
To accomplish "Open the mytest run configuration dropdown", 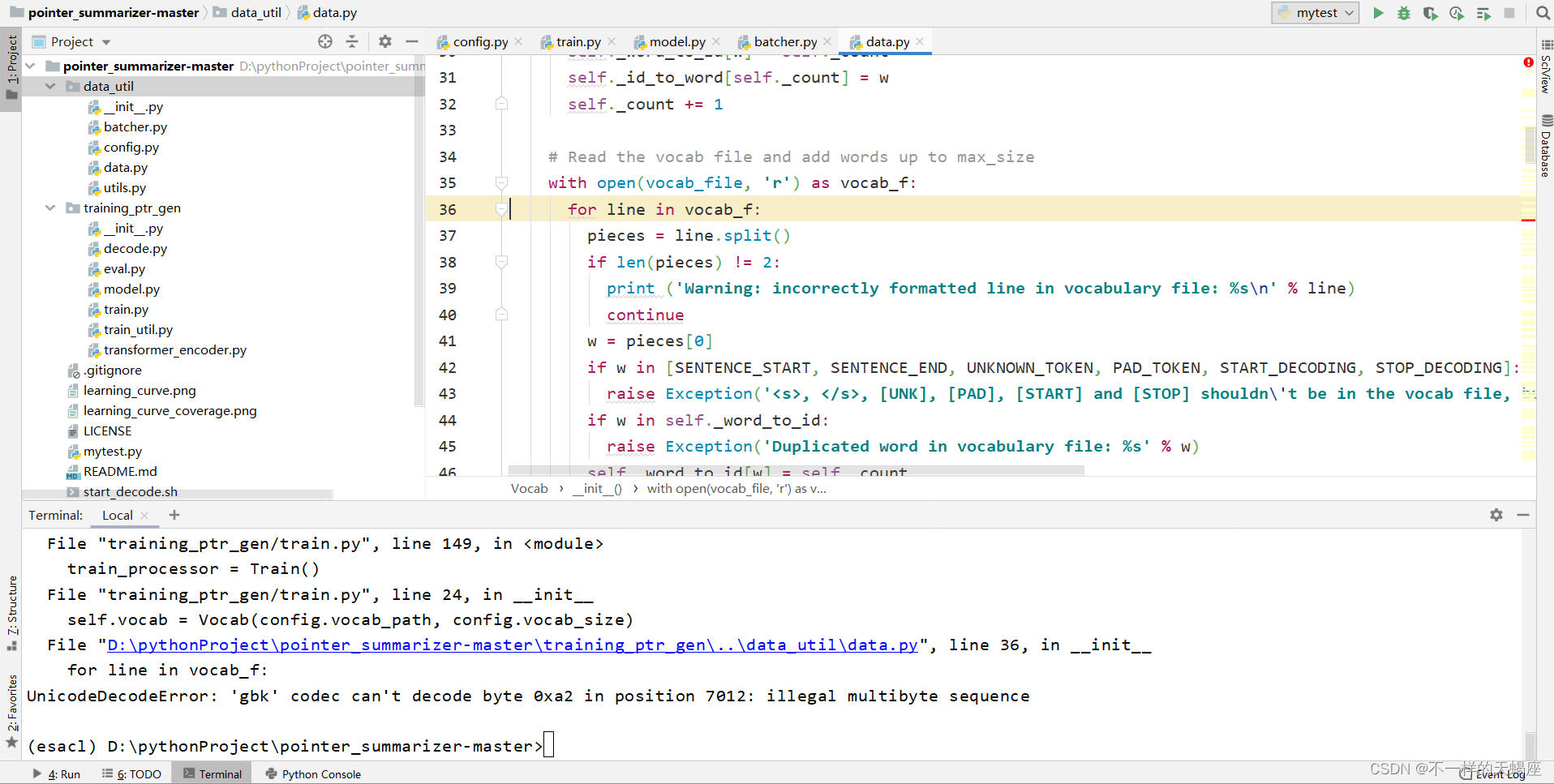I will click(x=1315, y=13).
